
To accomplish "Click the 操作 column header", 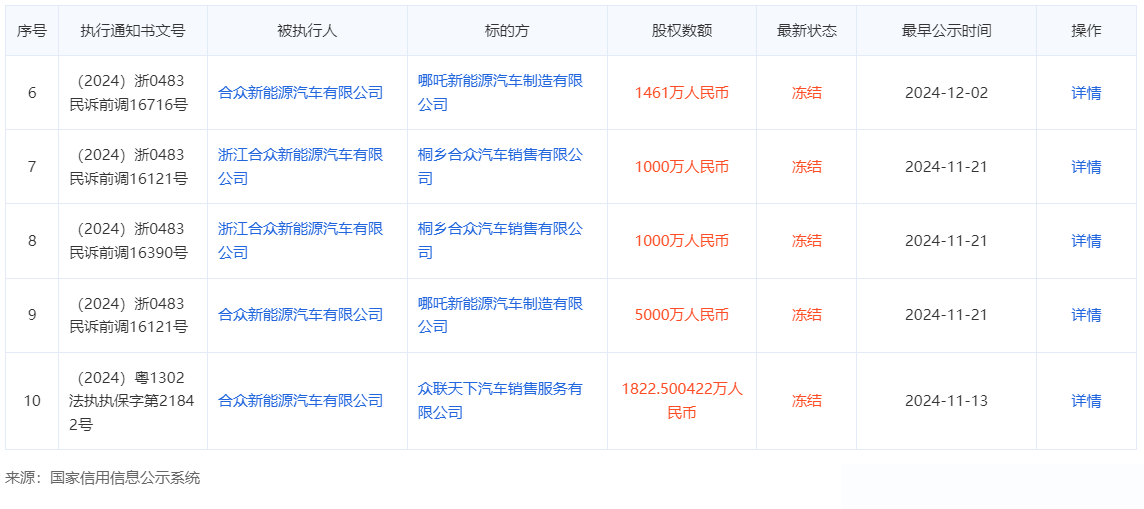I will 1086,31.
